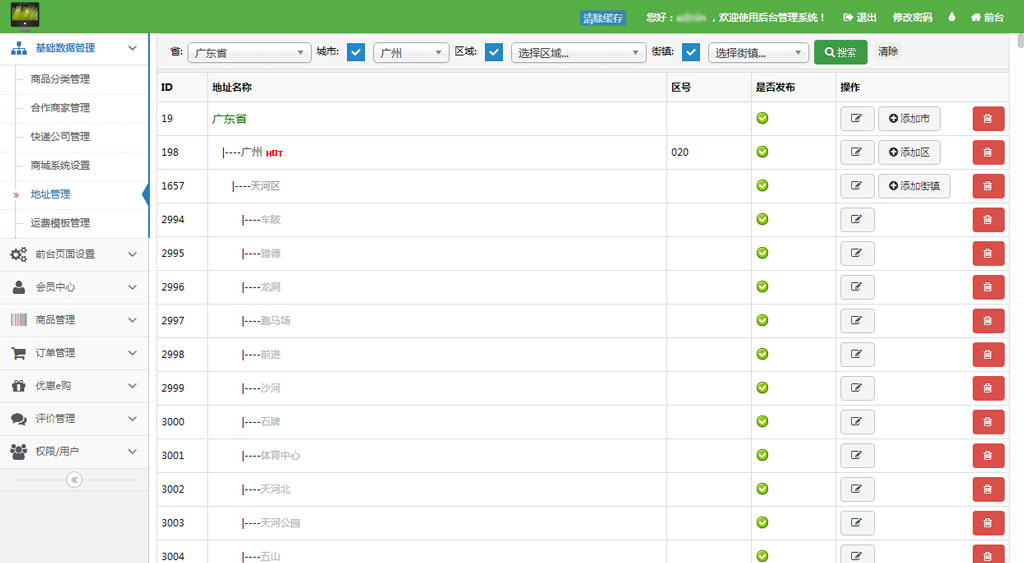Click the 清除缓存 button

click(x=603, y=18)
